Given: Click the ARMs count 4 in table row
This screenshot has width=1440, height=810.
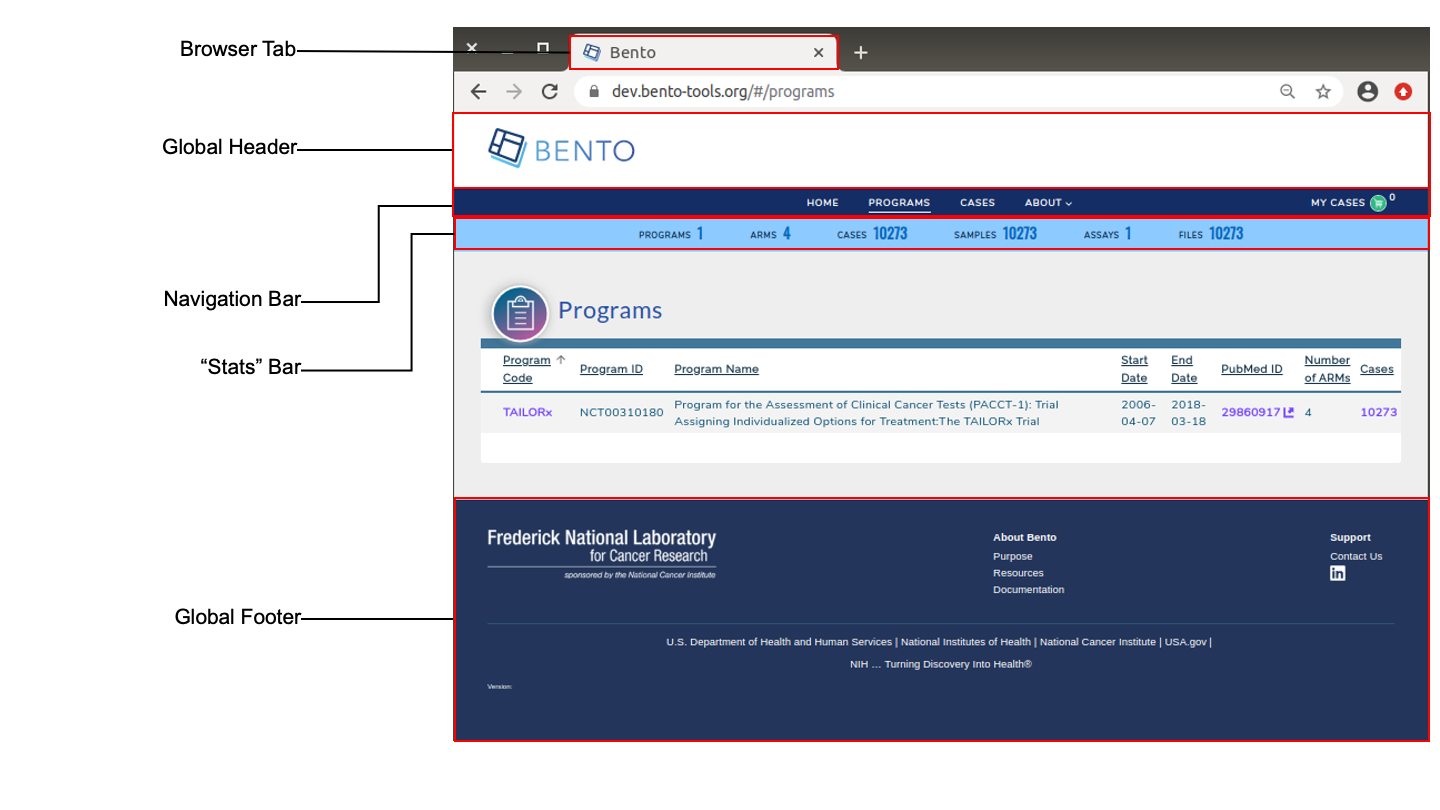Looking at the screenshot, I should [x=1308, y=412].
